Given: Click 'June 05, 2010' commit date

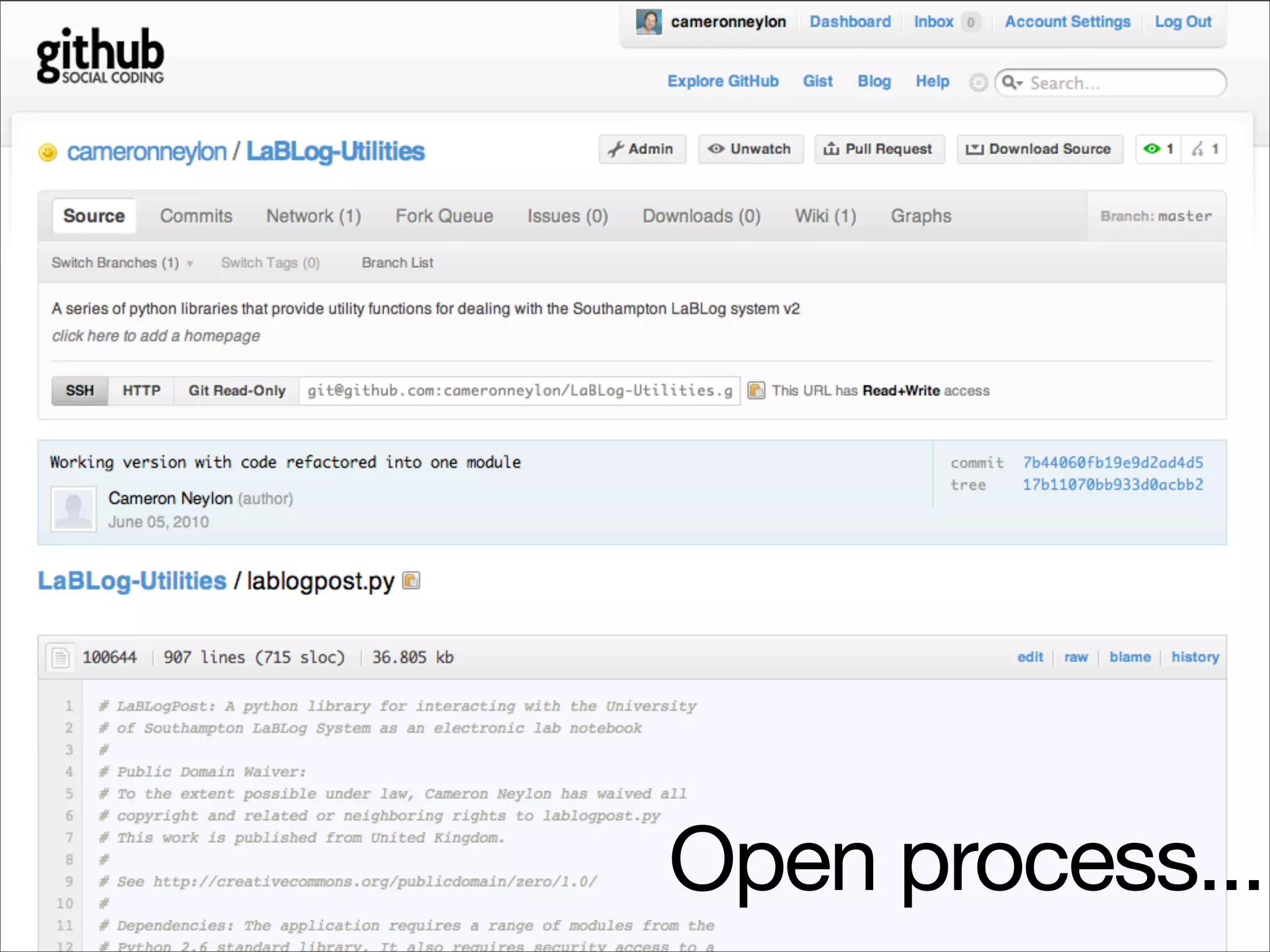Looking at the screenshot, I should (x=158, y=522).
